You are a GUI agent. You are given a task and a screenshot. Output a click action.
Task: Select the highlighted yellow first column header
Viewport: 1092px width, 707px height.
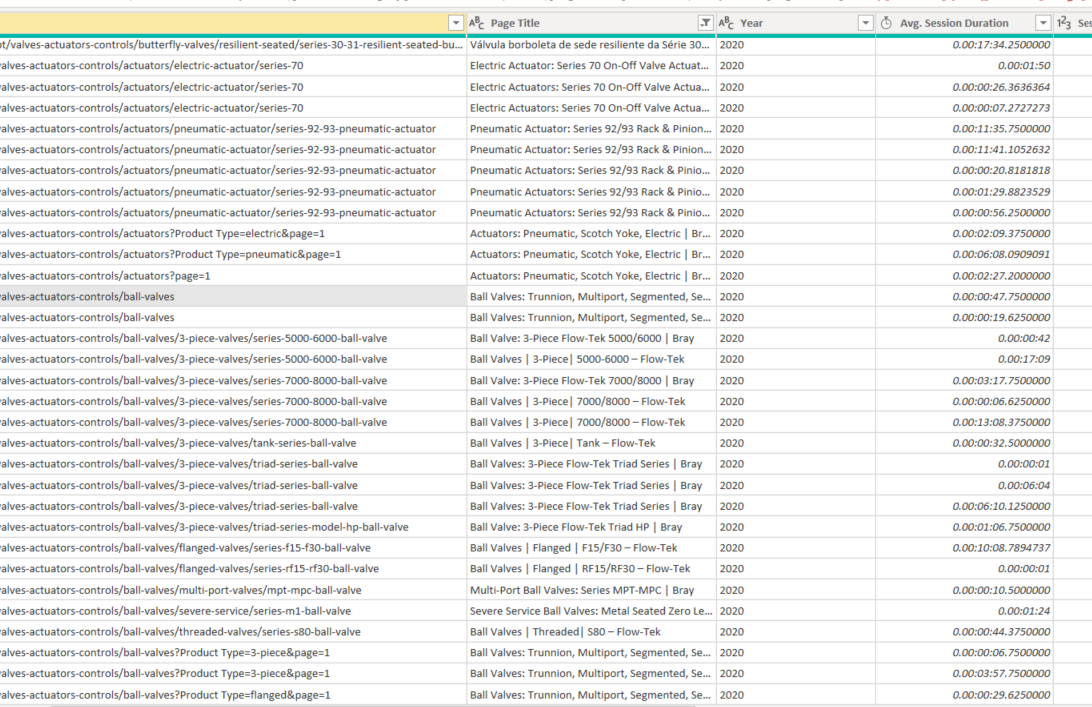[x=233, y=23]
